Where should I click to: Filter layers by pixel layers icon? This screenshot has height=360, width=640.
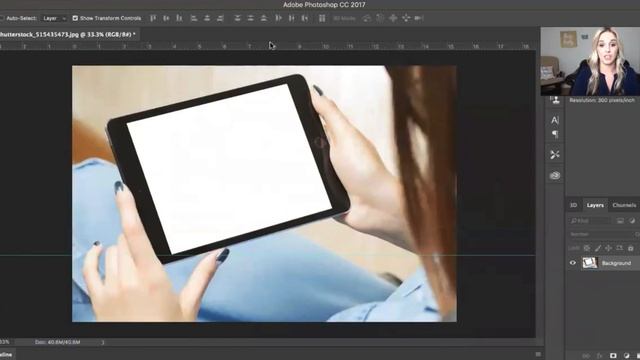(620, 221)
